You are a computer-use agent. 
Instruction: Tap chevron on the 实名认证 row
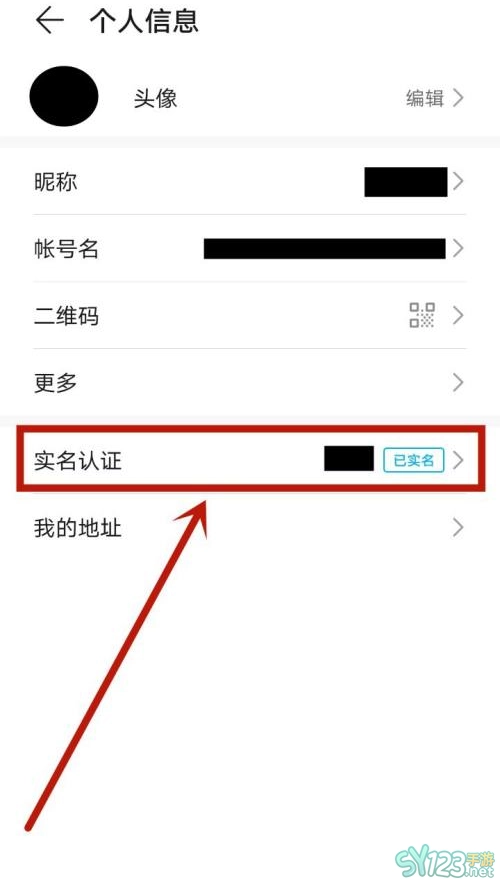pos(458,460)
